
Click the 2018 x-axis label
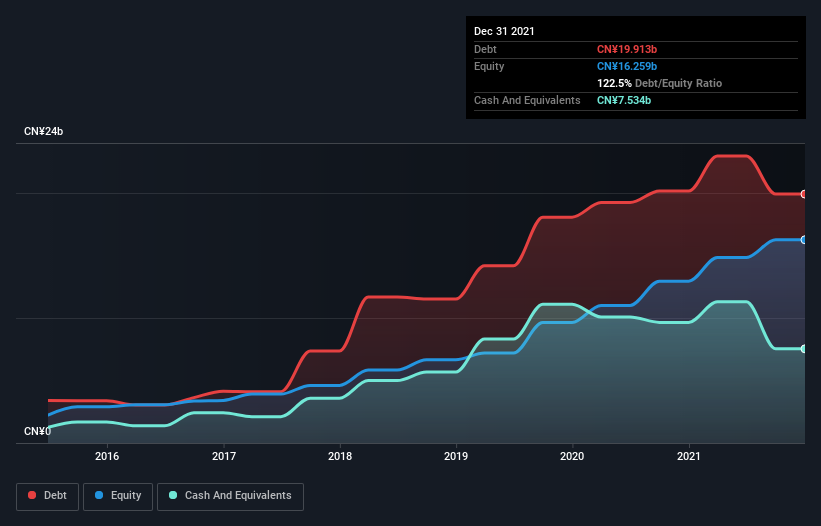click(340, 456)
